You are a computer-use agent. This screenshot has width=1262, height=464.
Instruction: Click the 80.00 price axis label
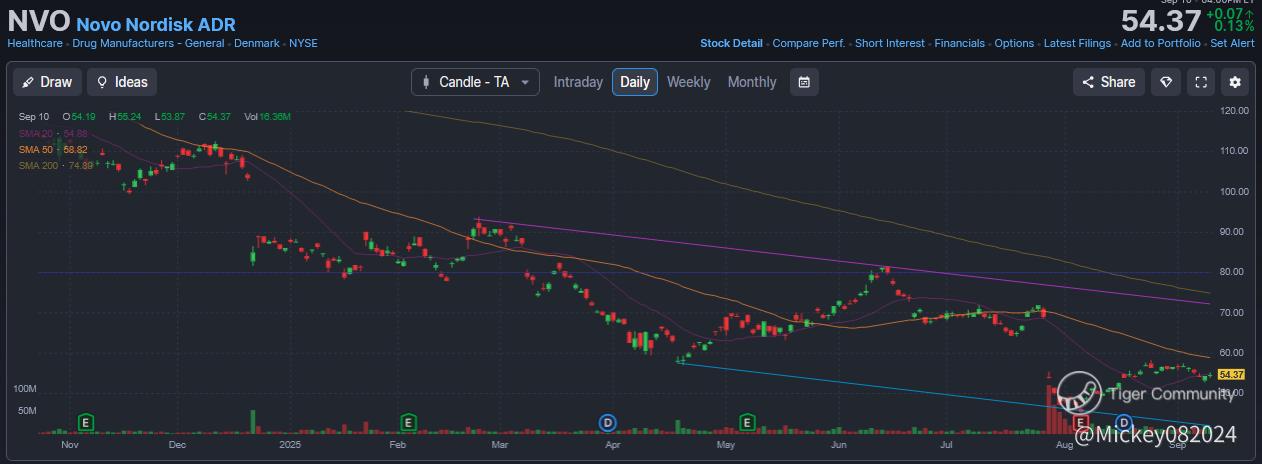pos(1234,272)
